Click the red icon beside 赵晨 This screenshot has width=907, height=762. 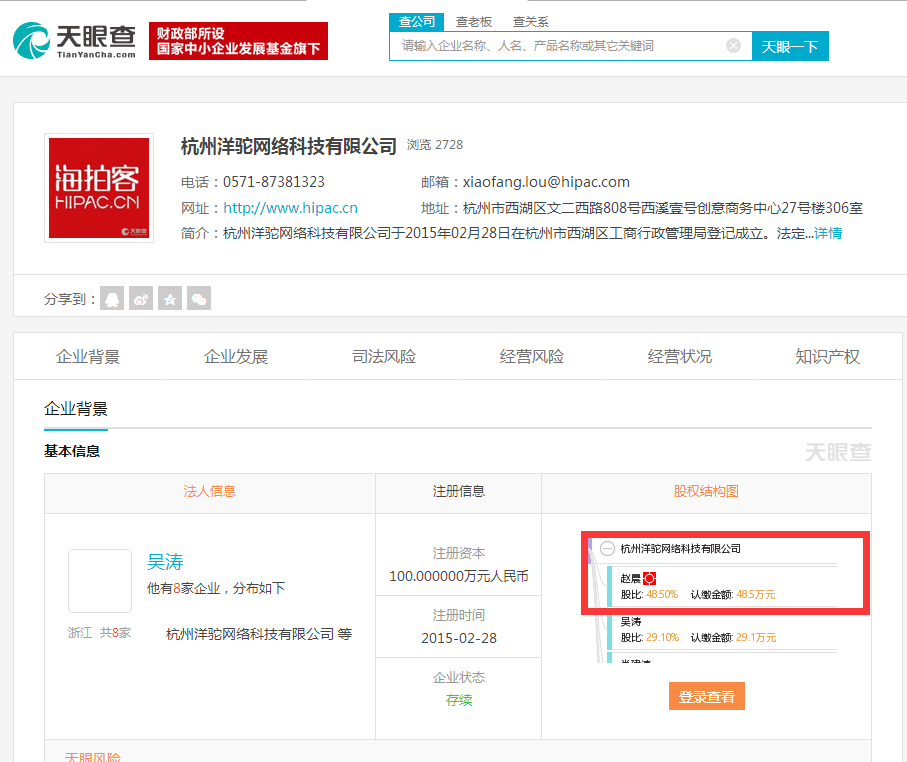coord(650,579)
